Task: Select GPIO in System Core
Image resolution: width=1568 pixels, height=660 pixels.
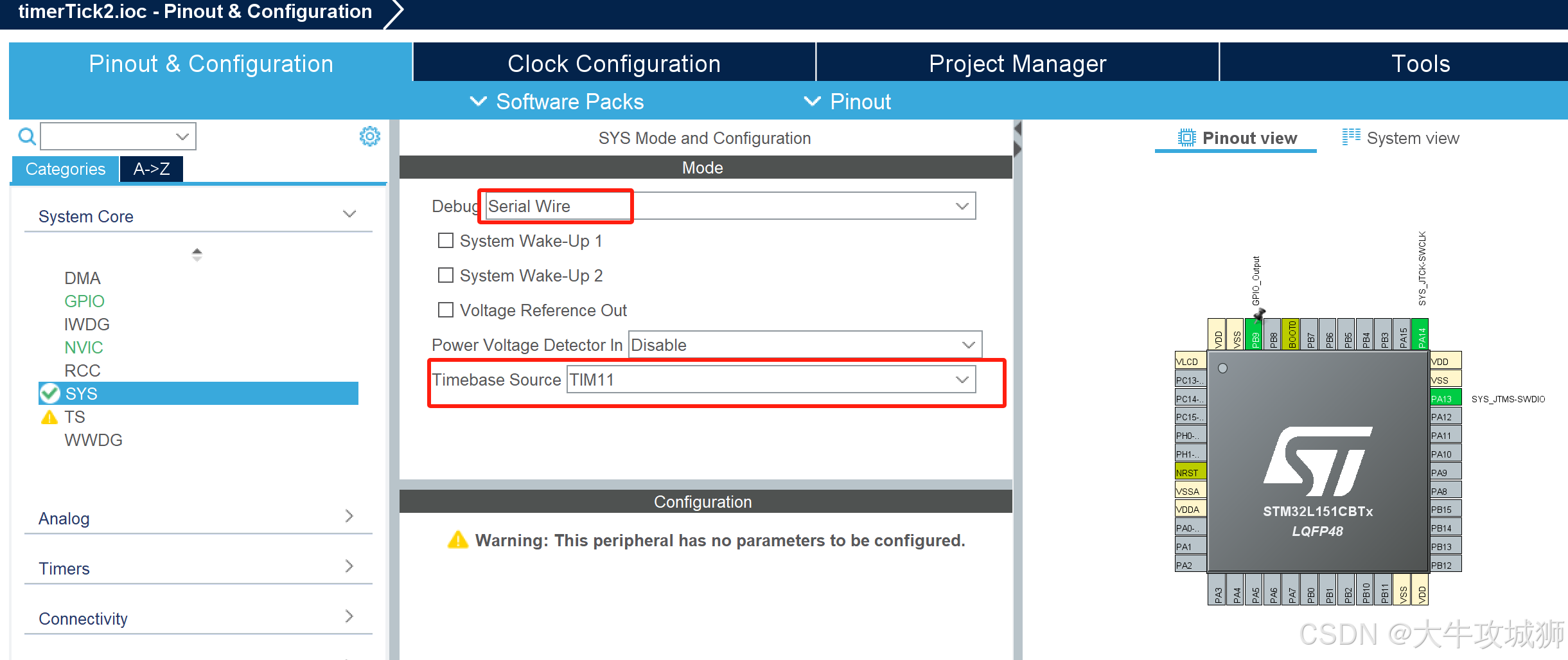Action: pos(84,301)
